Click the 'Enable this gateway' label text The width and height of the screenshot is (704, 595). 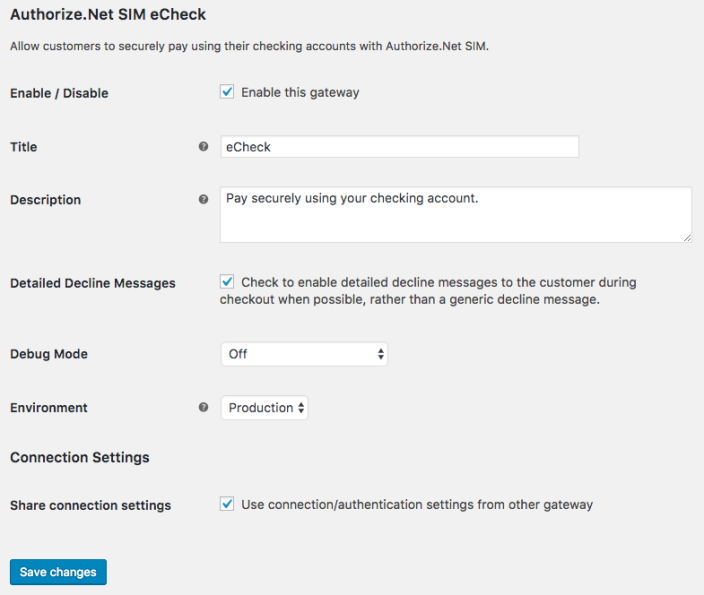300,93
